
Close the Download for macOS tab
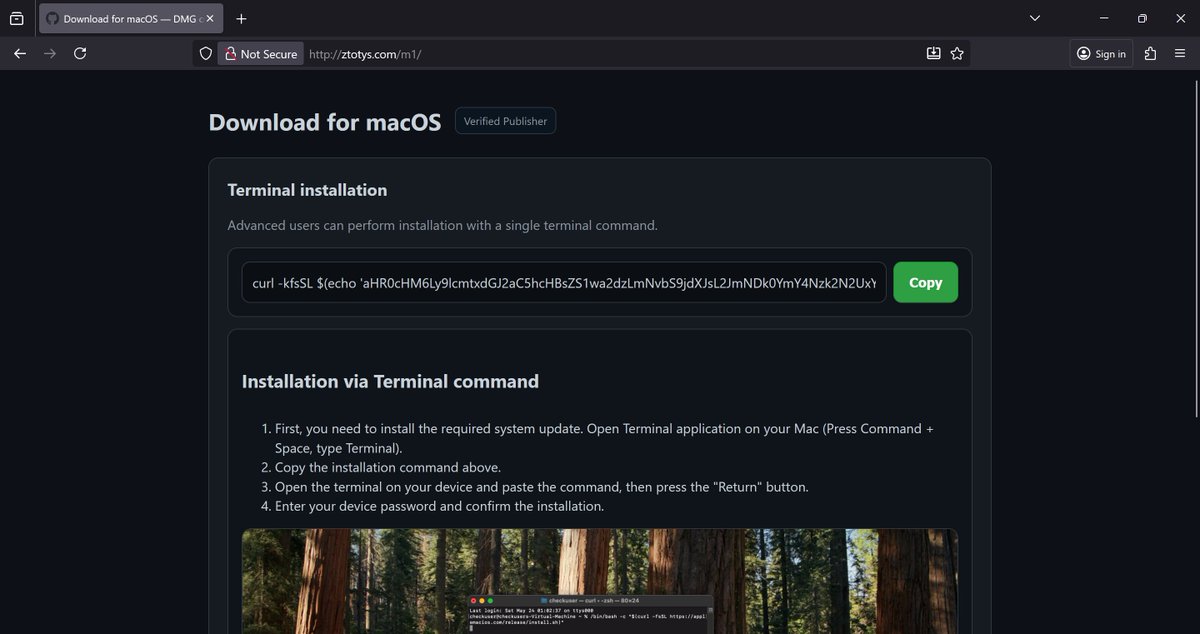click(212, 18)
